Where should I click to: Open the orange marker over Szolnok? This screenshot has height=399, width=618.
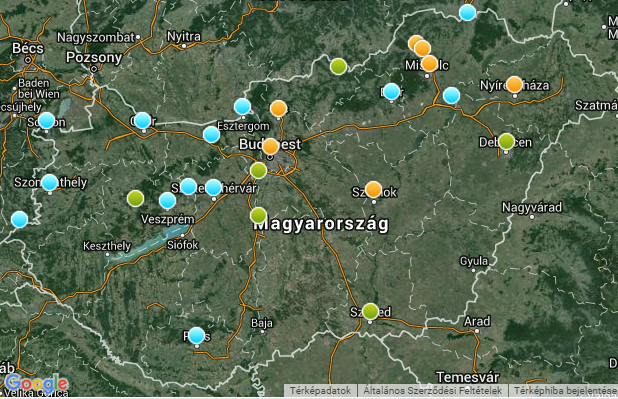point(373,190)
